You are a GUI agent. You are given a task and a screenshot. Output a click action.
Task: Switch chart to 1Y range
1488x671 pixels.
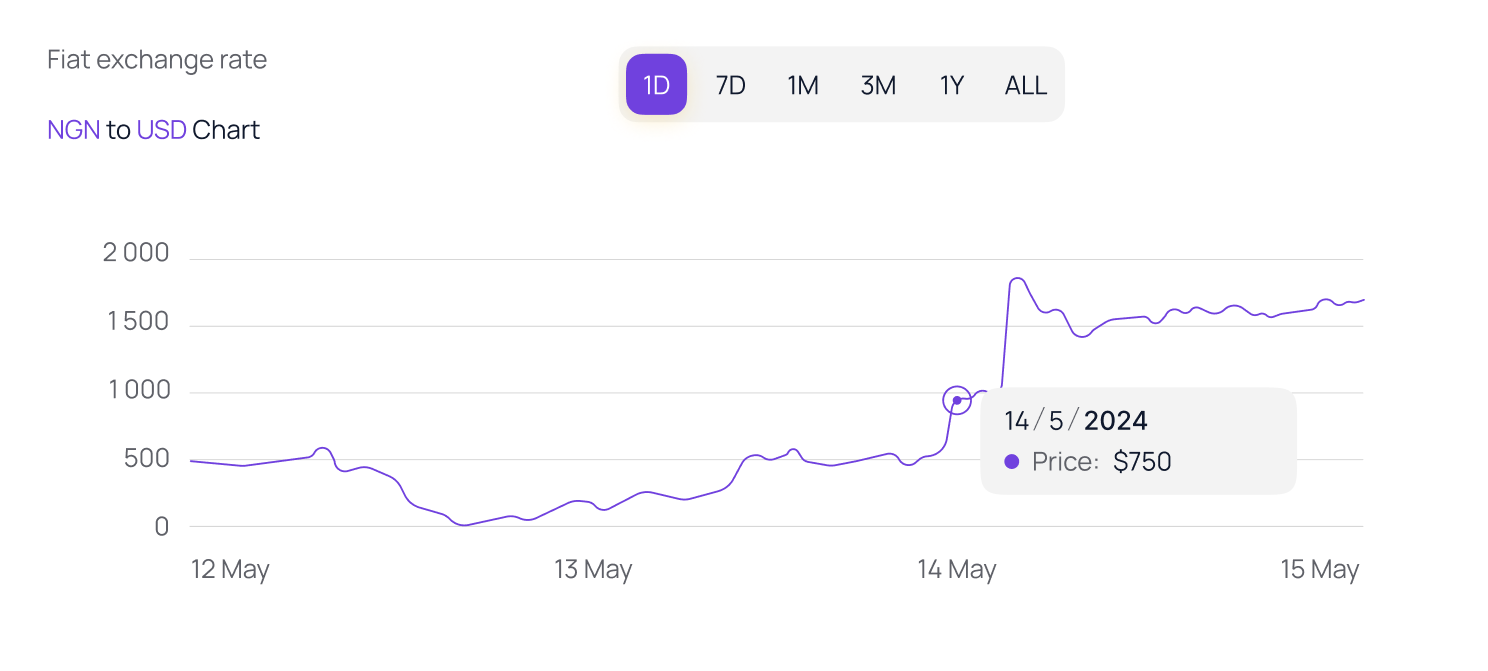[x=951, y=85]
